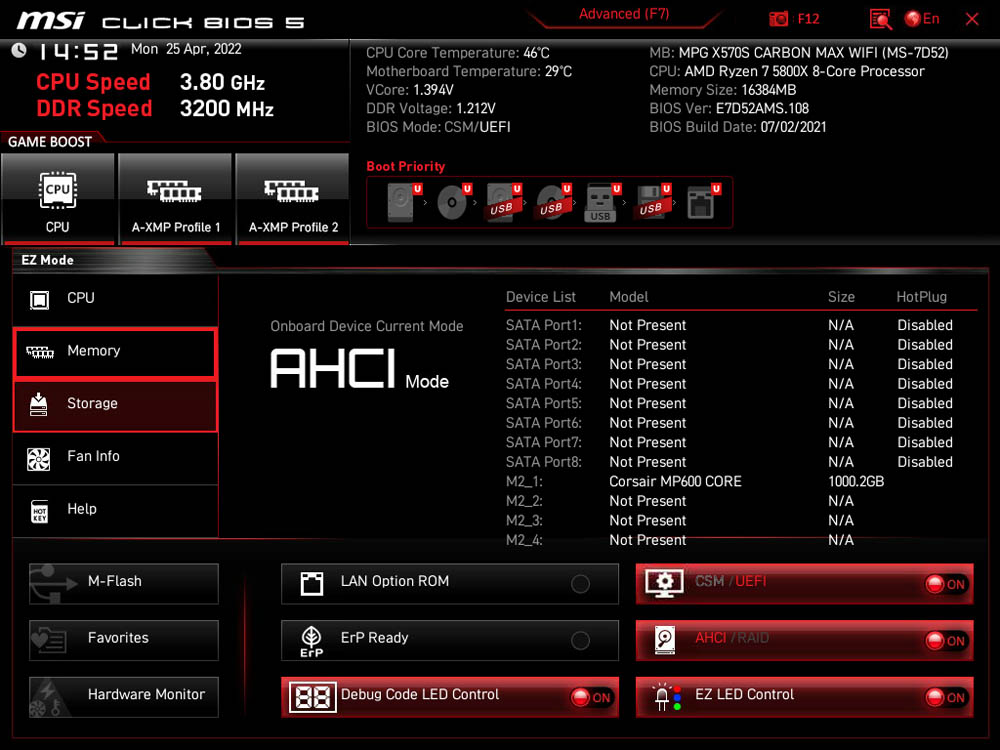Screen dimensions: 1000x750
Task: Click the Model column header
Action: pyautogui.click(x=629, y=297)
